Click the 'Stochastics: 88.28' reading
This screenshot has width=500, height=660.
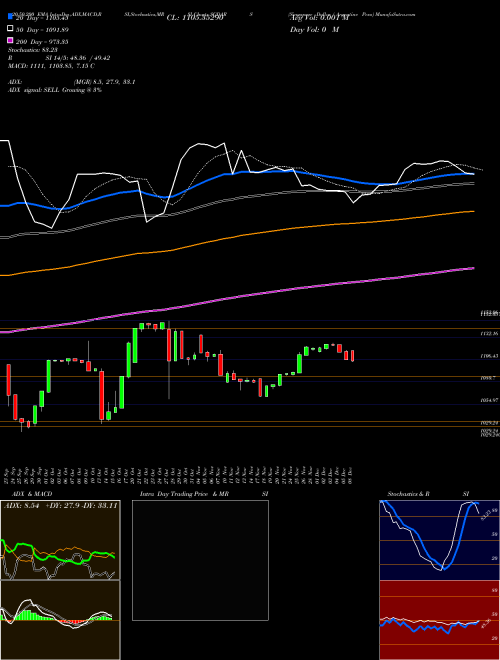[33, 50]
